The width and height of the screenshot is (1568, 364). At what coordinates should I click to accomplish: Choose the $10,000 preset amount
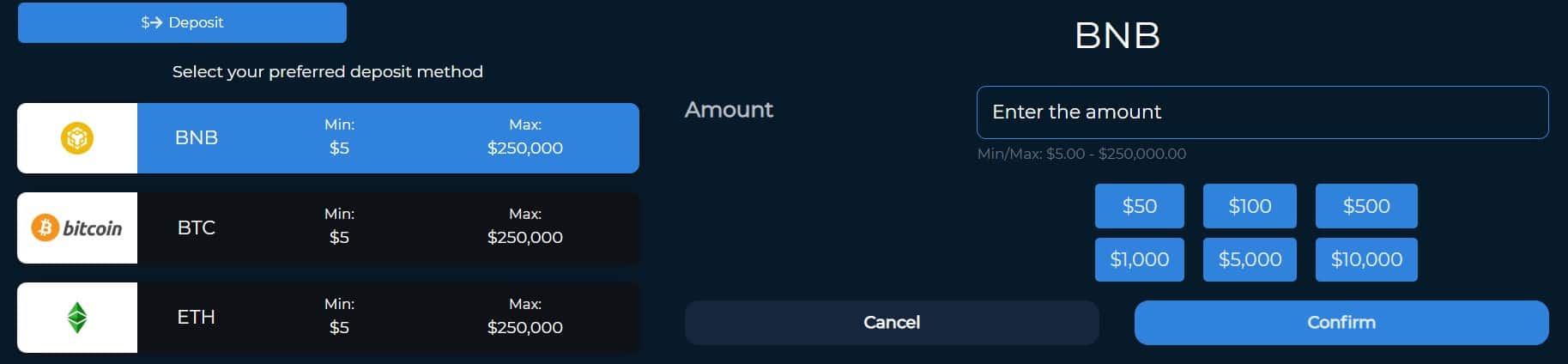tap(1366, 259)
